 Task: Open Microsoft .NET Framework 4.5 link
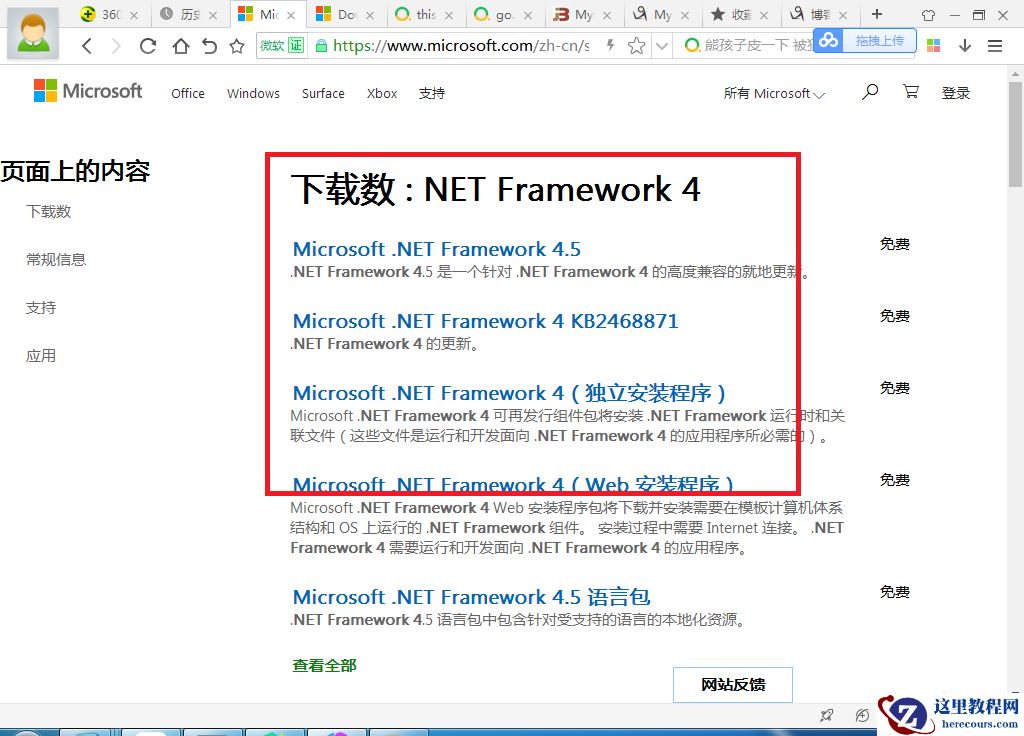436,249
